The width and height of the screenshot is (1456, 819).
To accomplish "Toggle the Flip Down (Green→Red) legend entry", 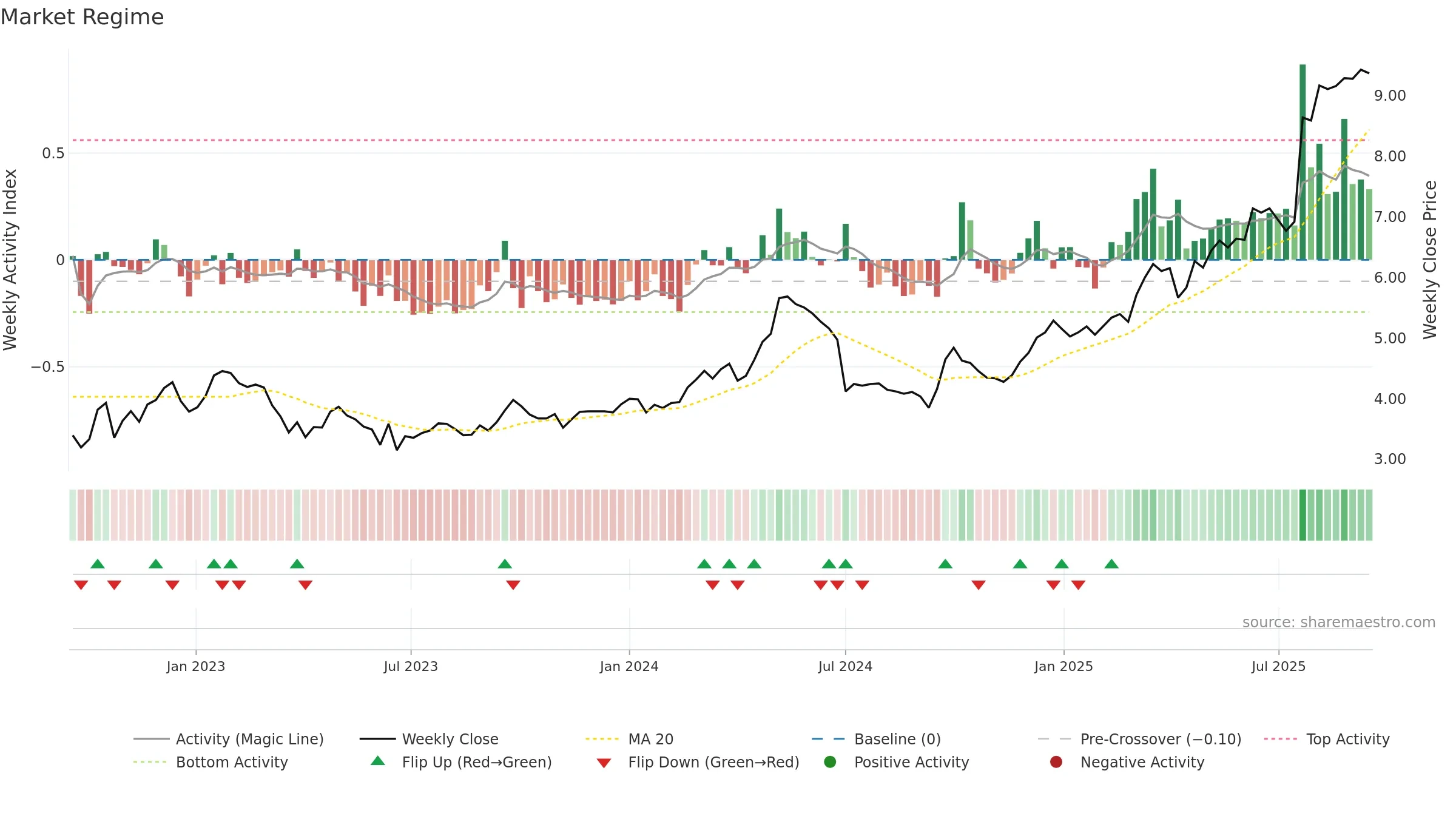I will [x=698, y=762].
